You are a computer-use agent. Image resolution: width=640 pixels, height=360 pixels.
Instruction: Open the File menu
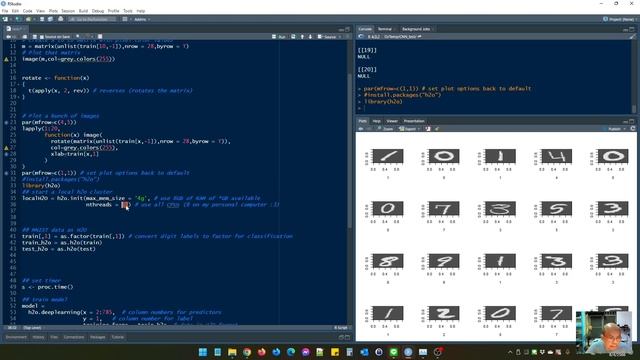tap(5, 11)
